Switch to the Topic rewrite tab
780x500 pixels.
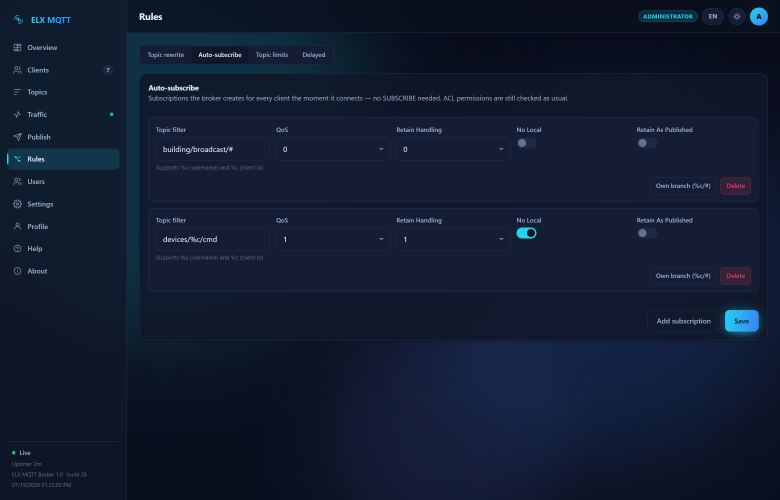[x=166, y=55]
